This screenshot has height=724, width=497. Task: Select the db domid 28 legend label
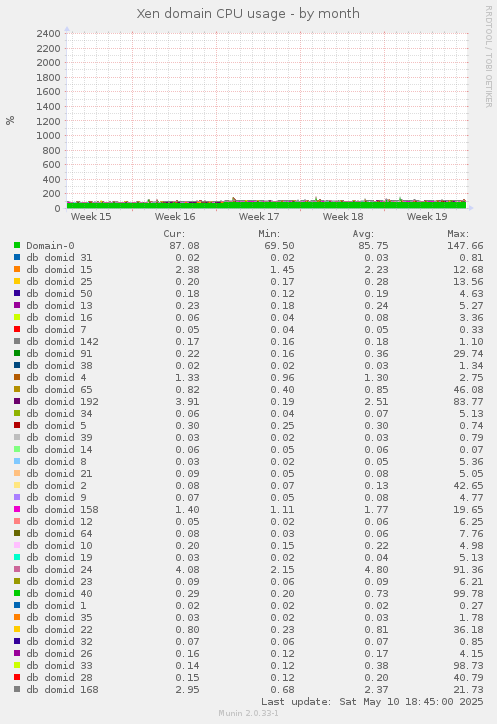point(59,678)
